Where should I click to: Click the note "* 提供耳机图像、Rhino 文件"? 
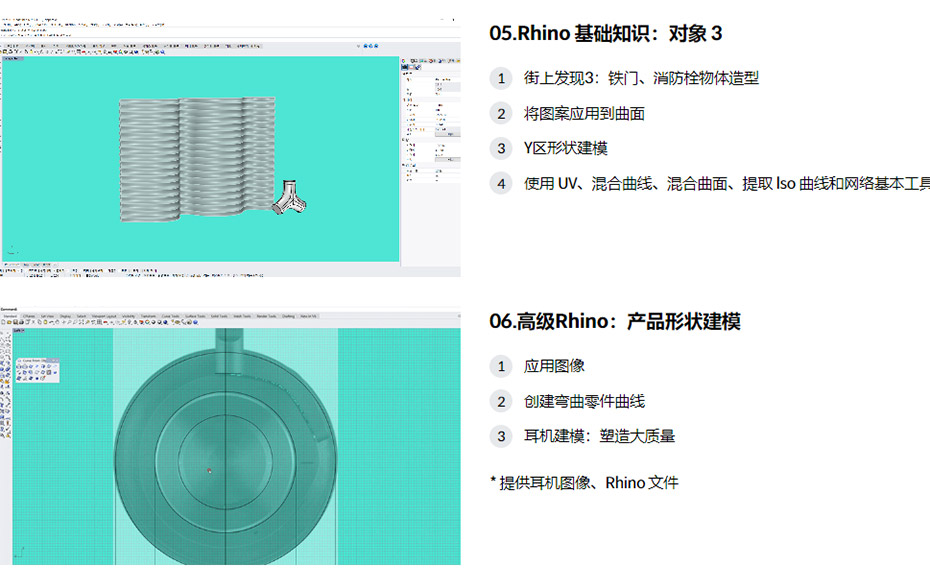(x=584, y=483)
